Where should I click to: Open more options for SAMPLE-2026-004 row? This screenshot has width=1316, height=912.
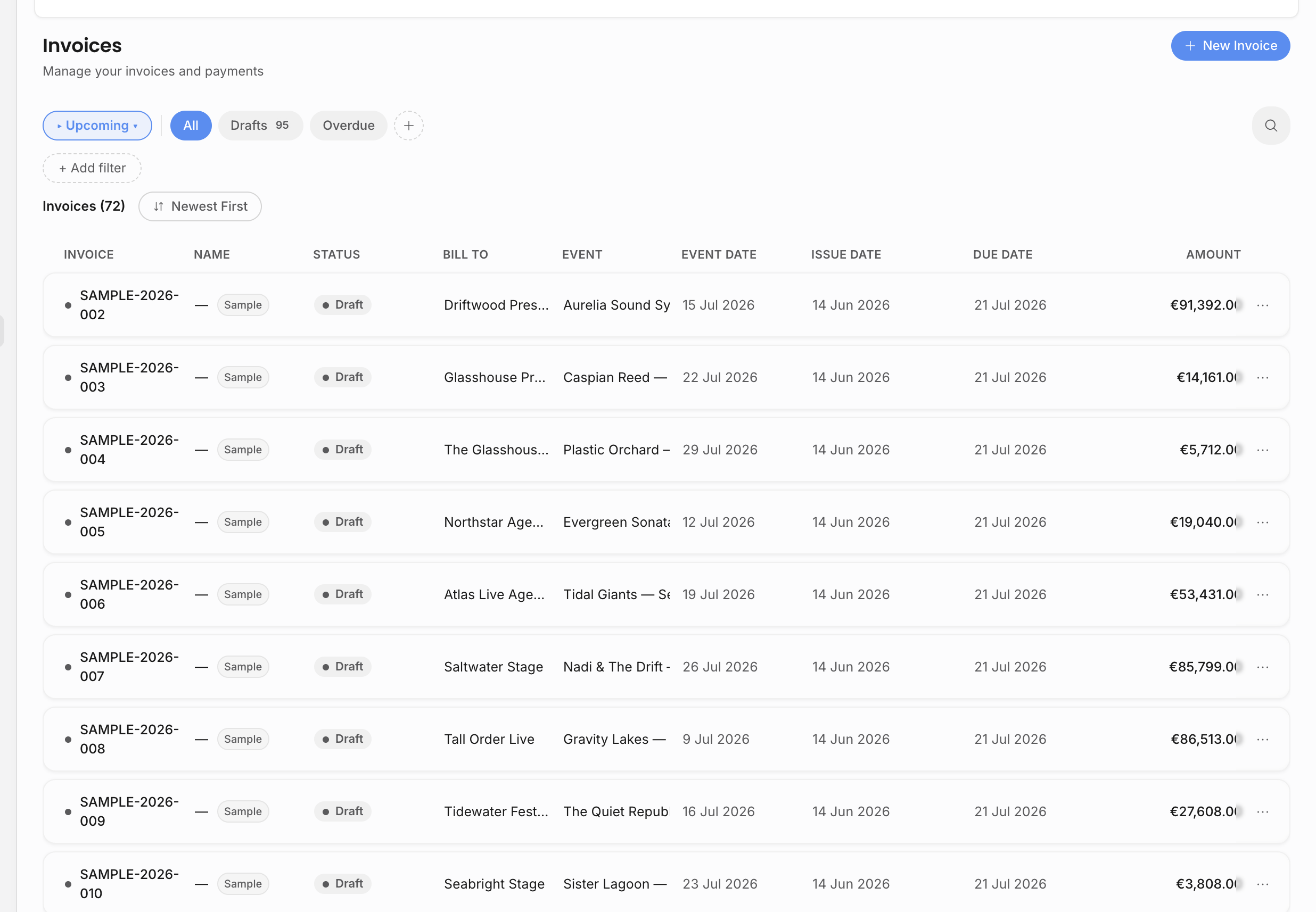coord(1262,450)
